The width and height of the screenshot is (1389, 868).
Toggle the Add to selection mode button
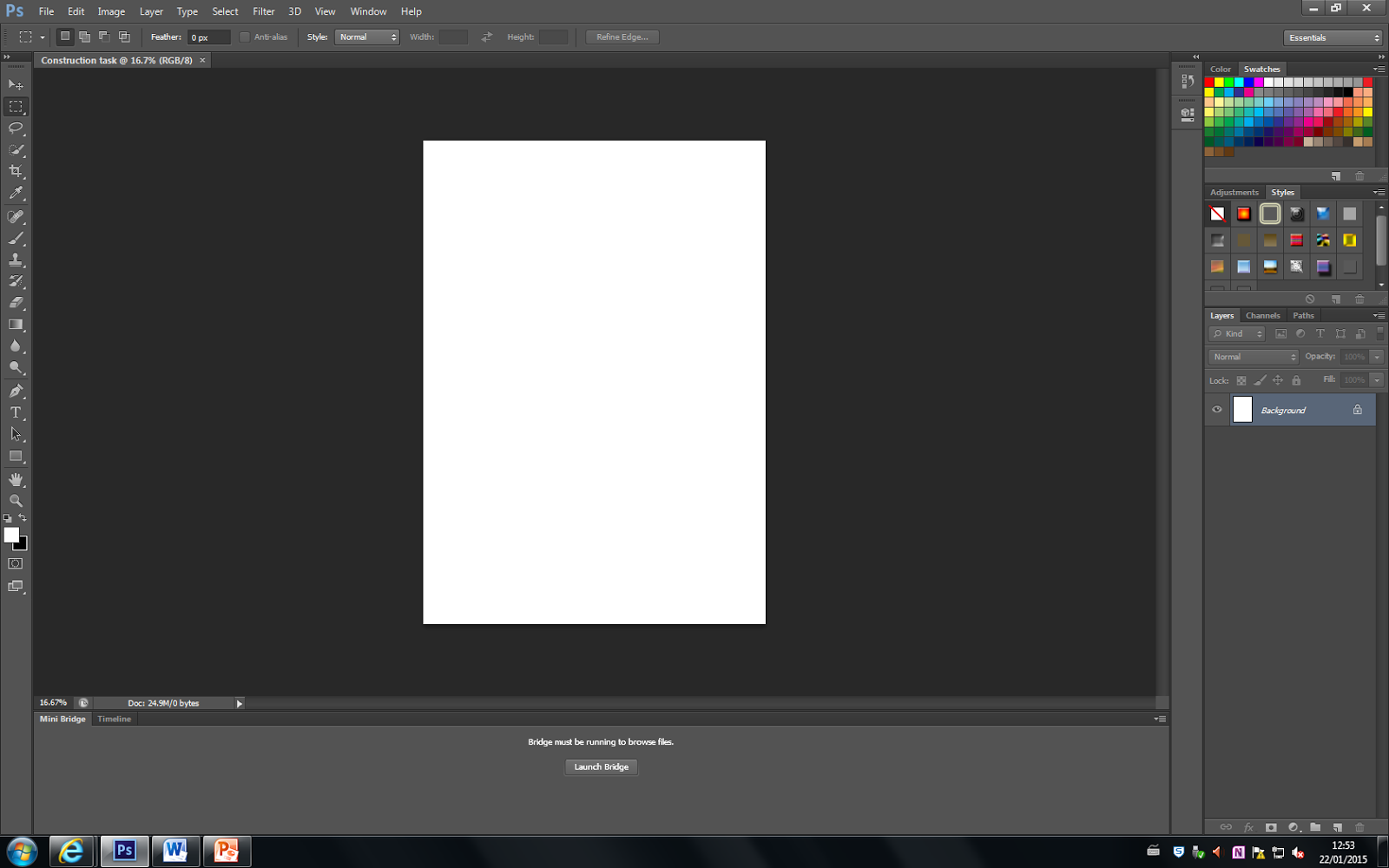pyautogui.click(x=84, y=36)
